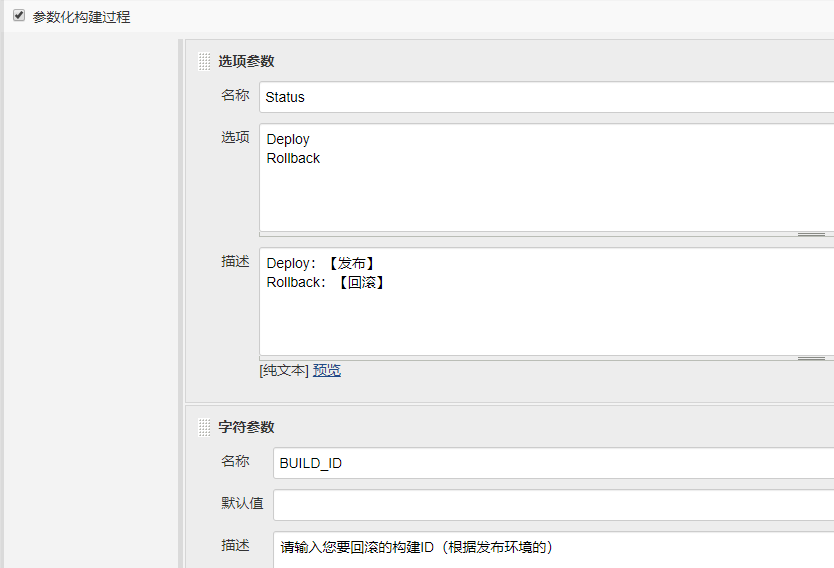The image size is (834, 568).
Task: Click the Deploy:【发布】 description line
Action: 321,263
